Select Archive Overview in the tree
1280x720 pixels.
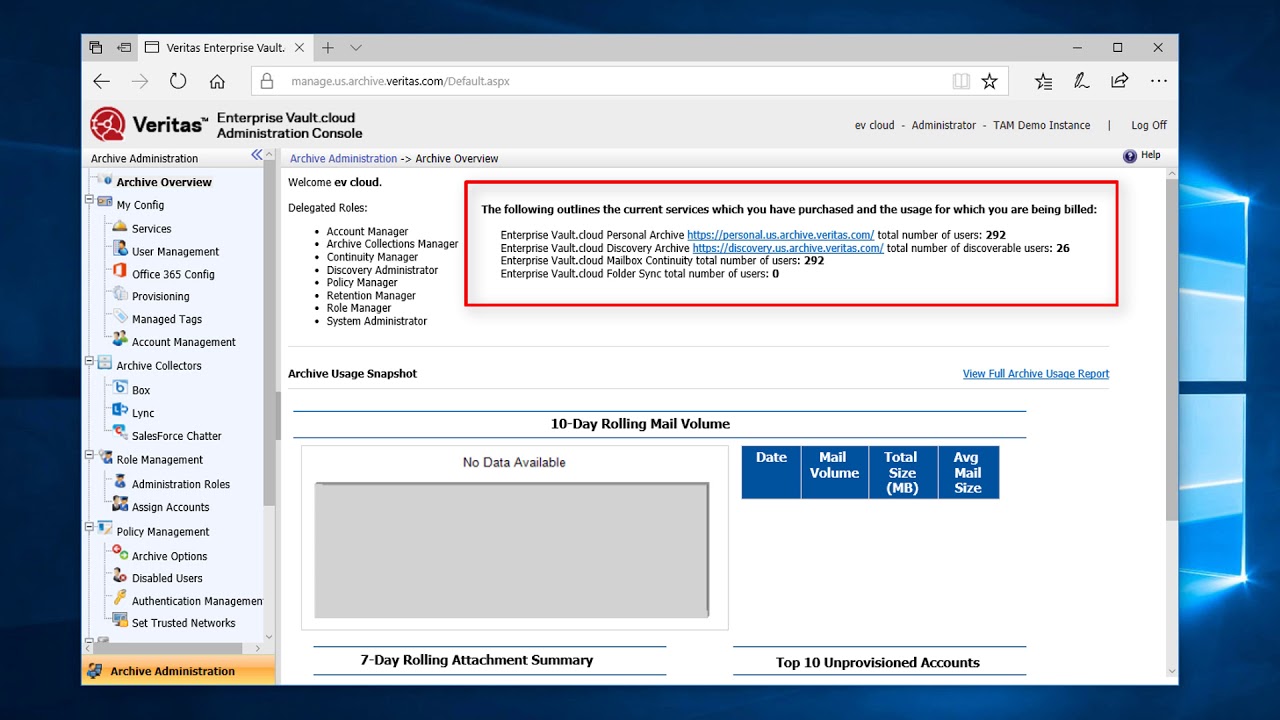[164, 182]
